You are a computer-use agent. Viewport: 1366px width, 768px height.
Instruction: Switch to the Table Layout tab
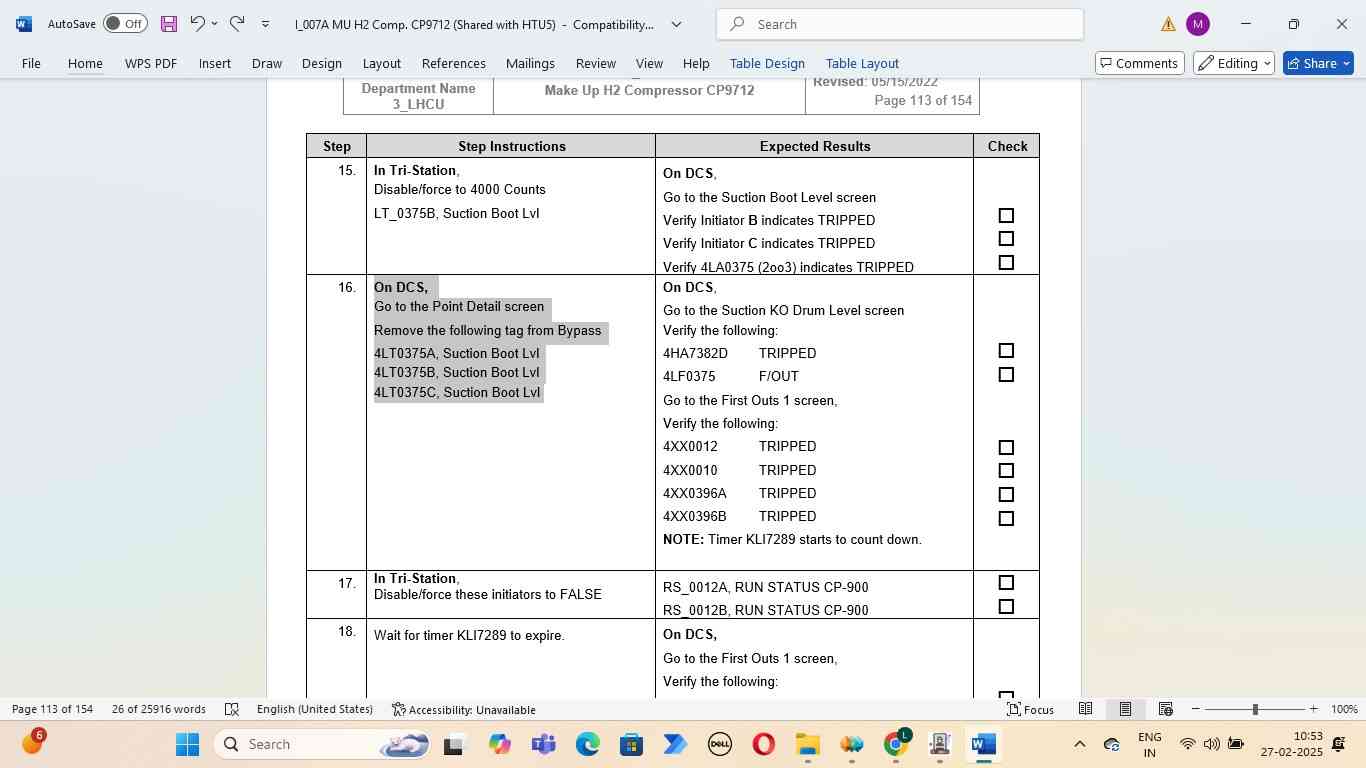tap(862, 63)
